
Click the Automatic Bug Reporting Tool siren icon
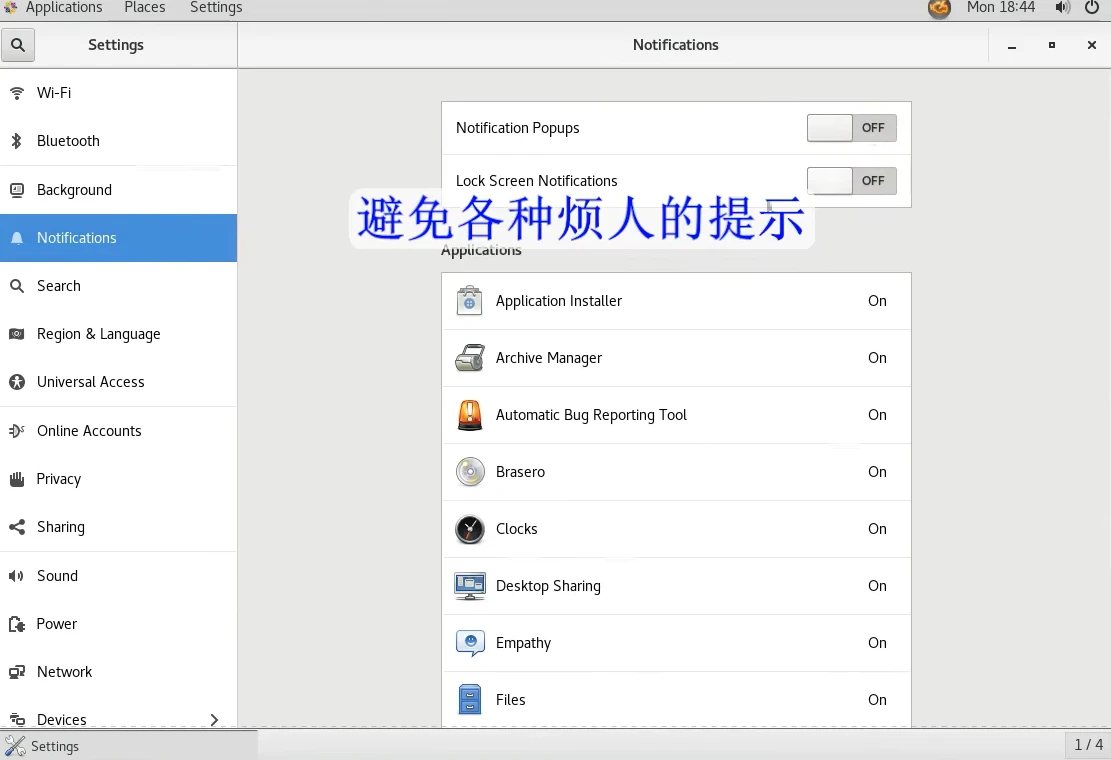click(469, 415)
